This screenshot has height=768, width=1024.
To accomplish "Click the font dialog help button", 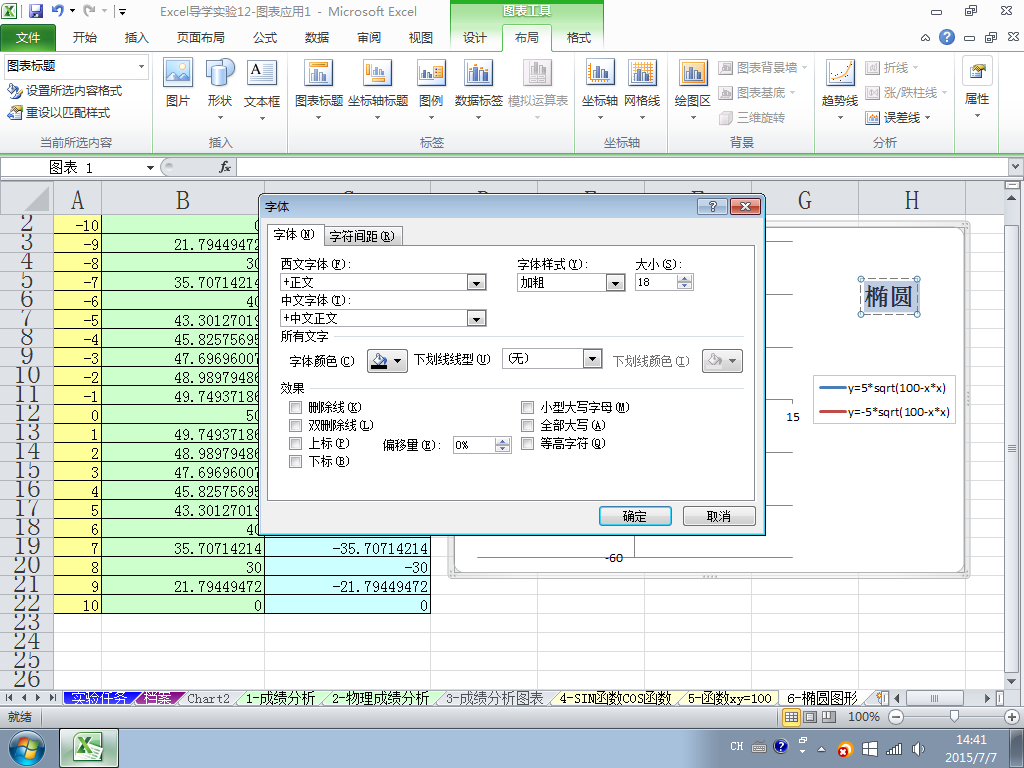I will click(x=712, y=206).
